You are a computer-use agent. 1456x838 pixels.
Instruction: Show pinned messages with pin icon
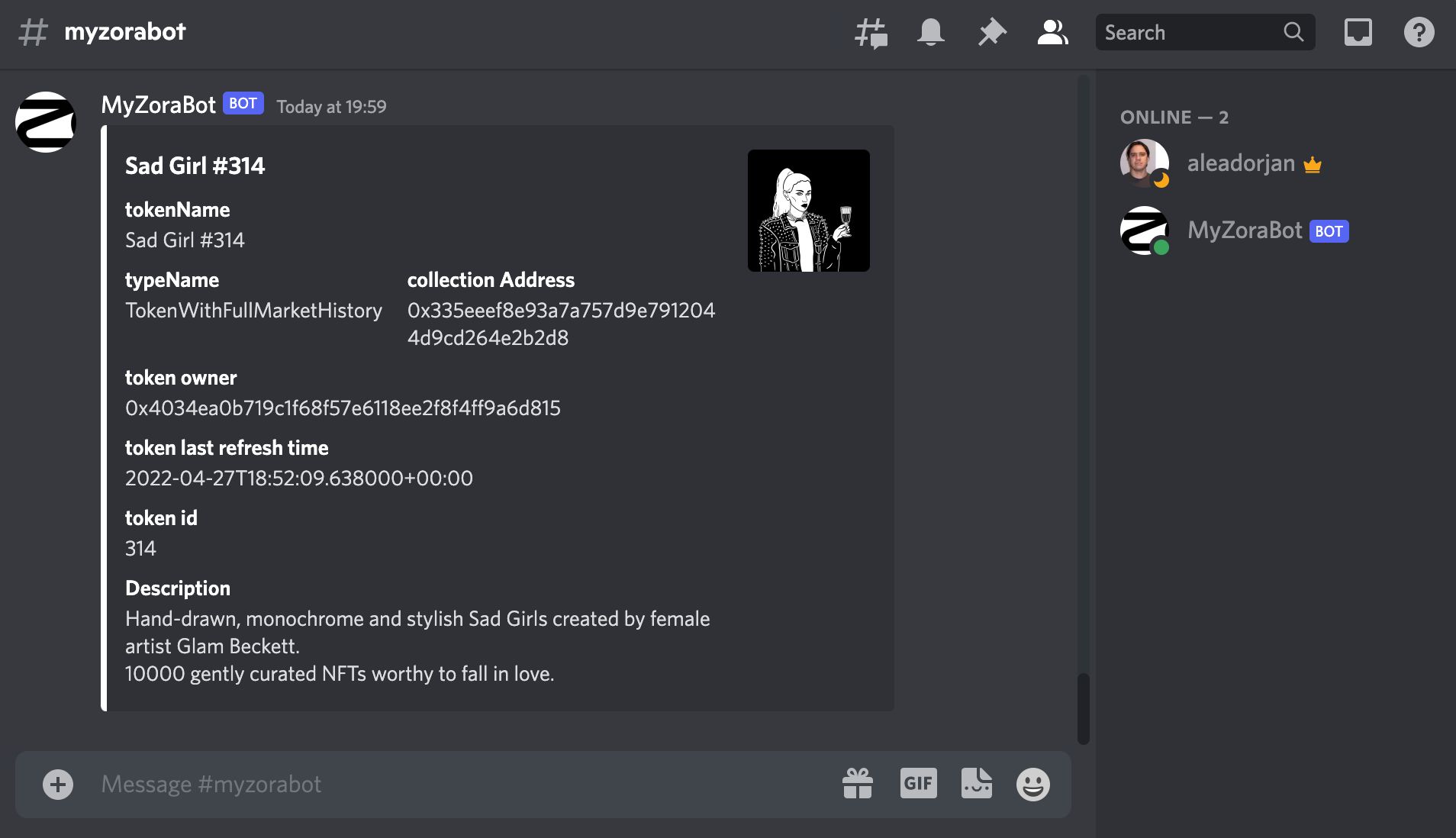coord(992,33)
